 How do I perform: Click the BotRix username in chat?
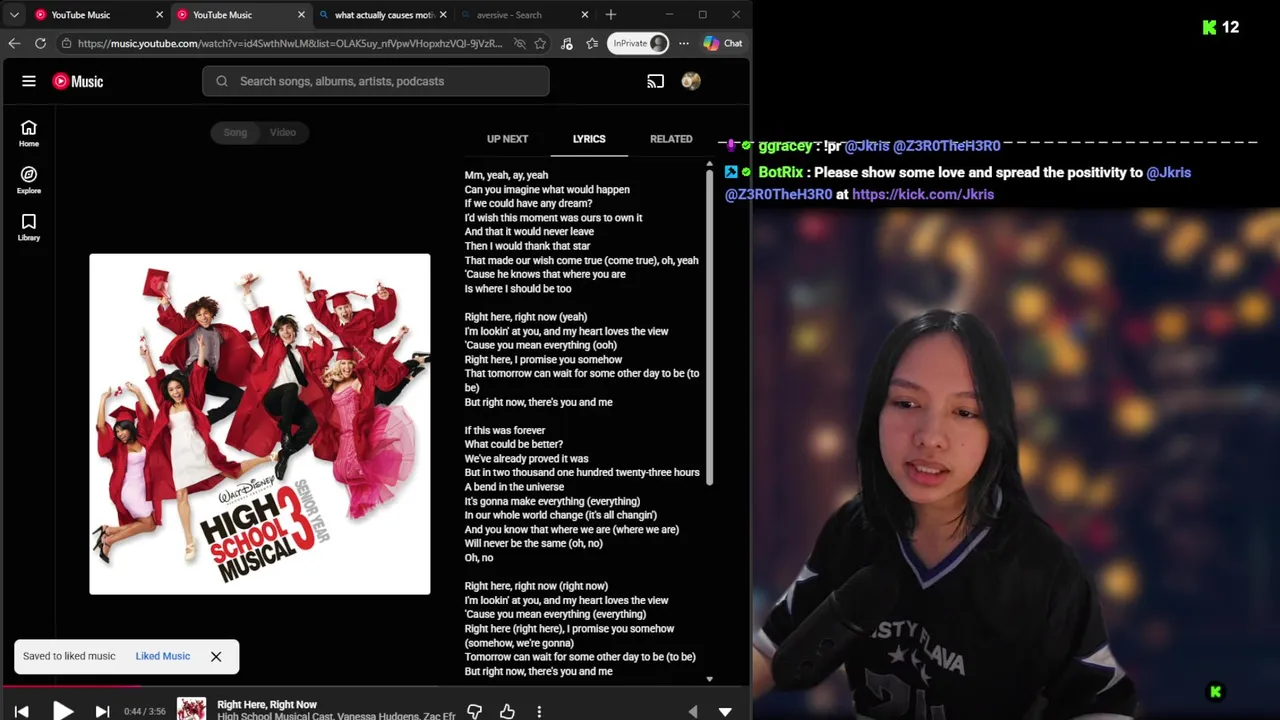(781, 172)
